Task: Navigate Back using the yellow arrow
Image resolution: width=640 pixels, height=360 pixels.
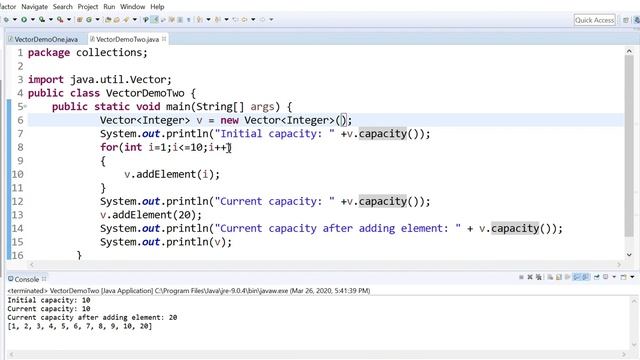Action: pyautogui.click(x=244, y=19)
